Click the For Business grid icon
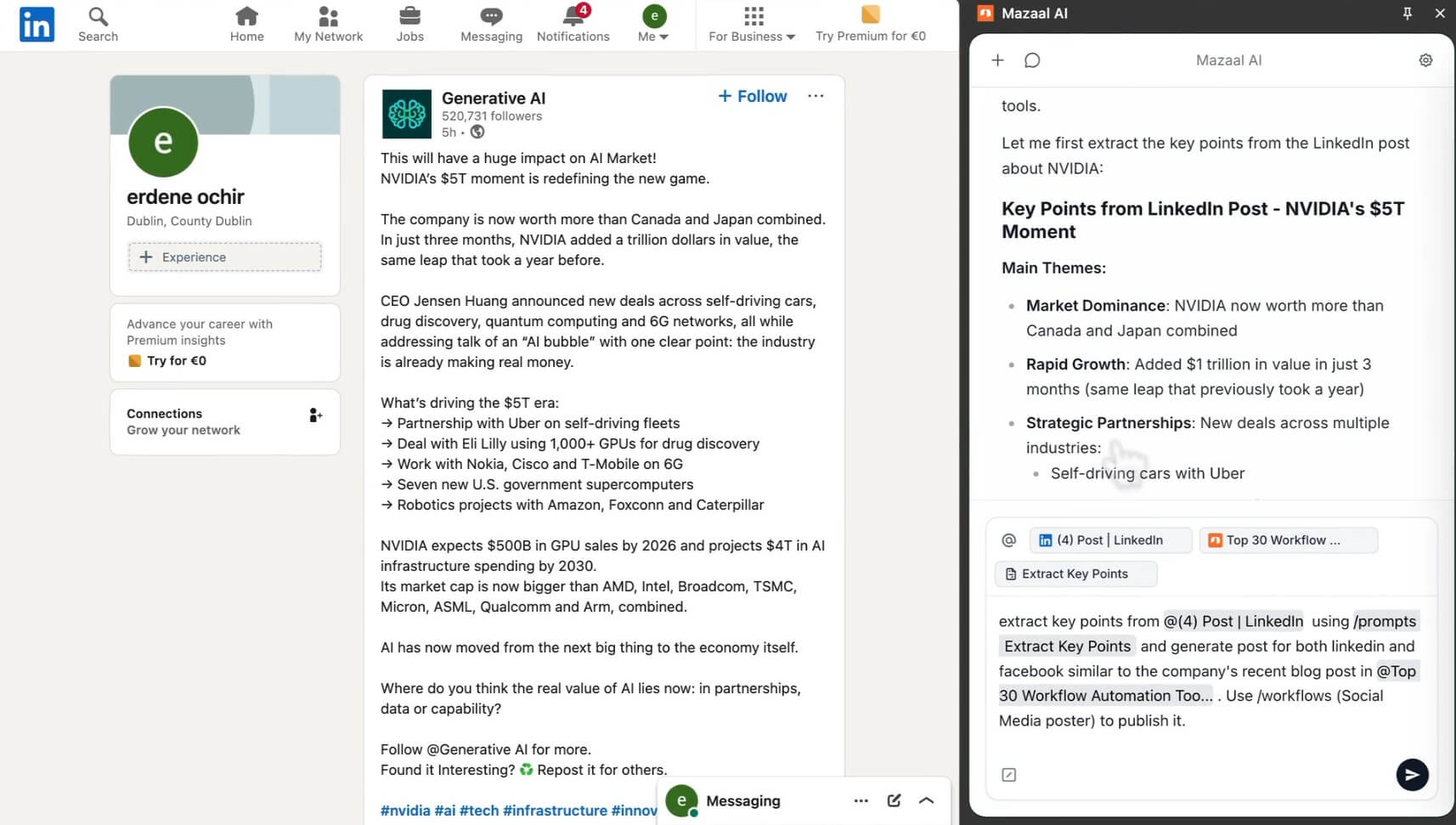The height and width of the screenshot is (825, 1456). tap(753, 16)
